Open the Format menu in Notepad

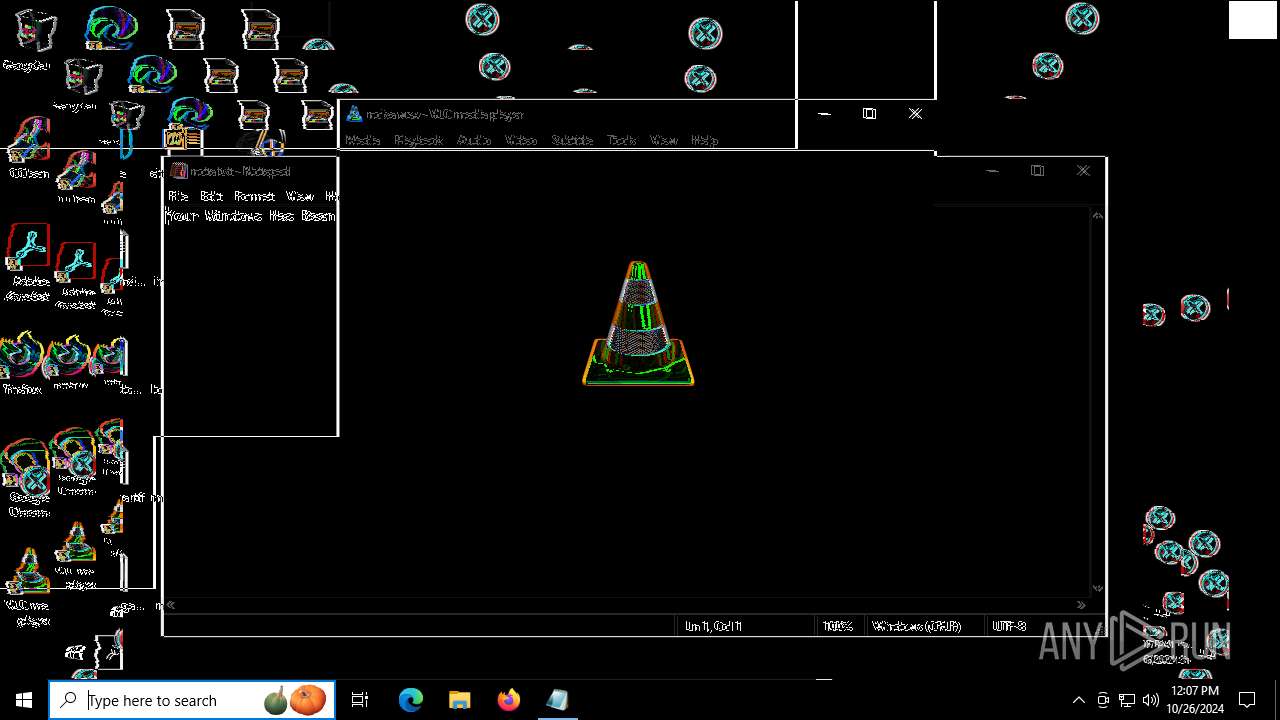(x=254, y=196)
